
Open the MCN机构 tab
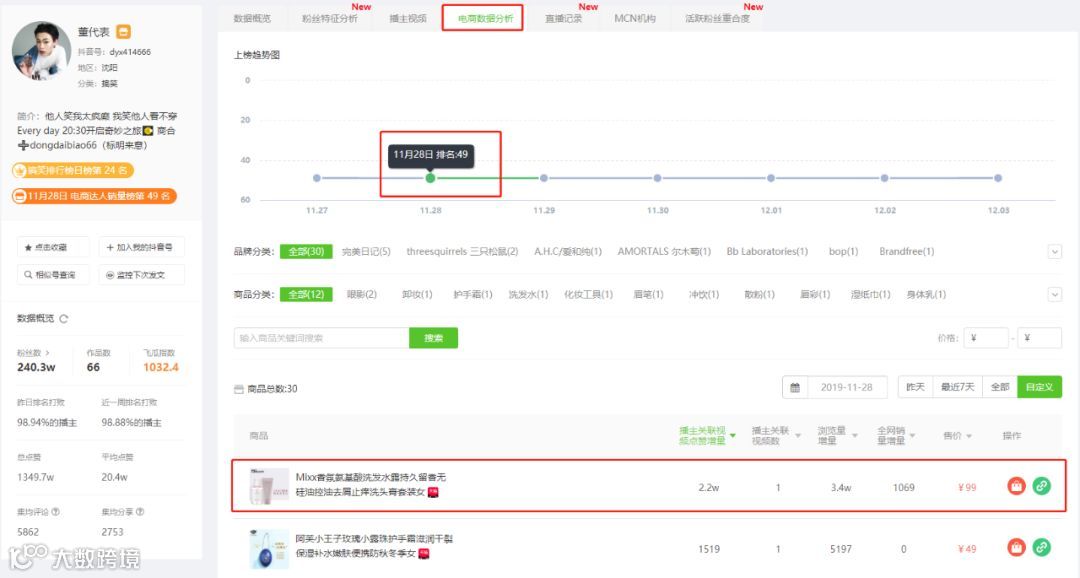(x=635, y=19)
